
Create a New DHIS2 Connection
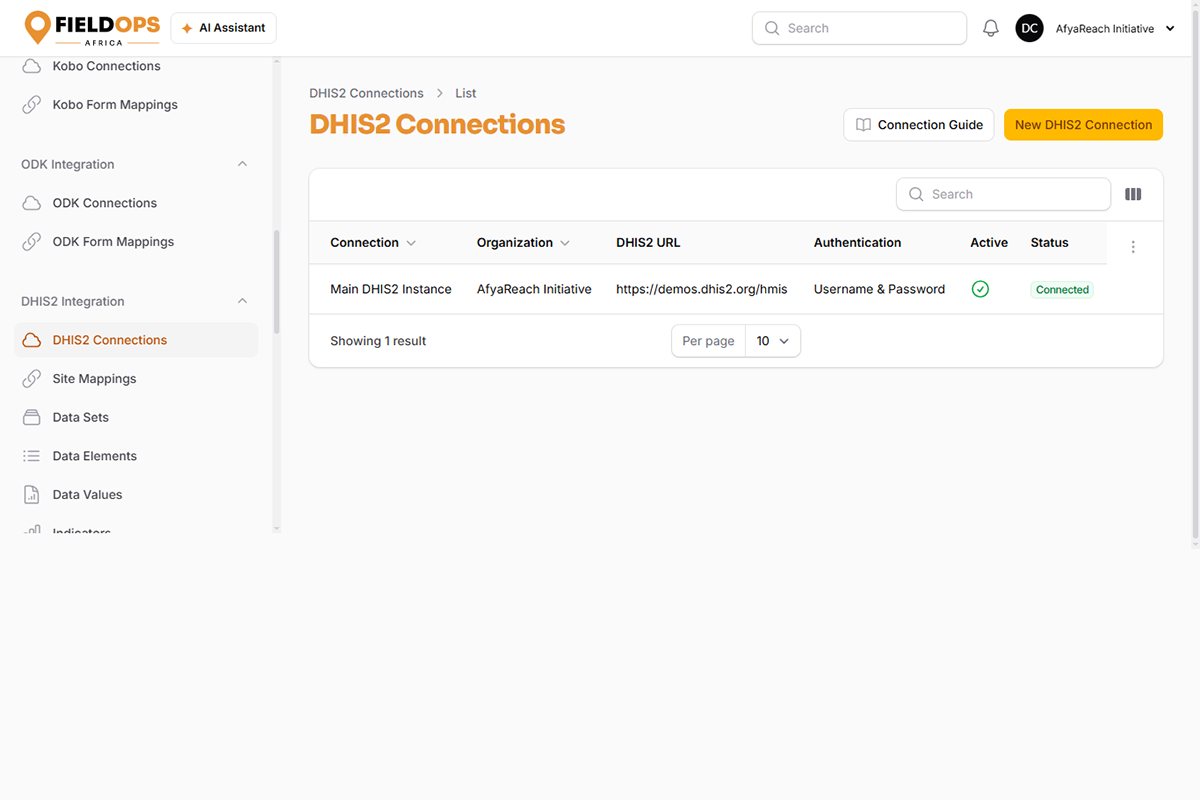tap(1083, 125)
